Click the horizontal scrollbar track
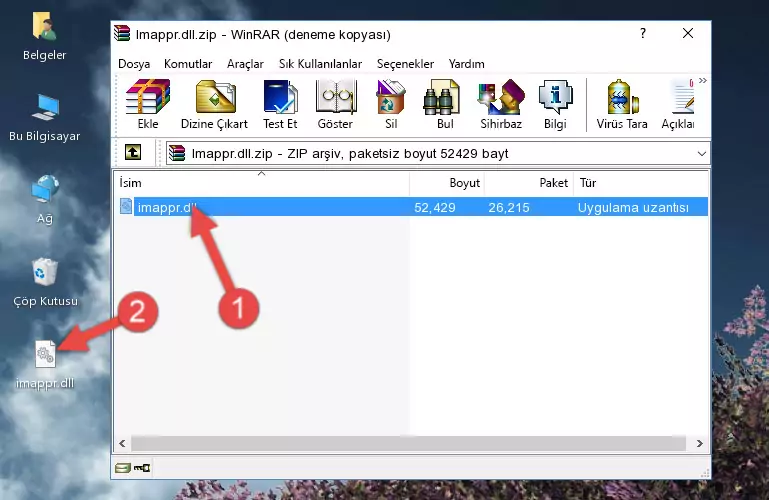This screenshot has width=769, height=500. 408,443
